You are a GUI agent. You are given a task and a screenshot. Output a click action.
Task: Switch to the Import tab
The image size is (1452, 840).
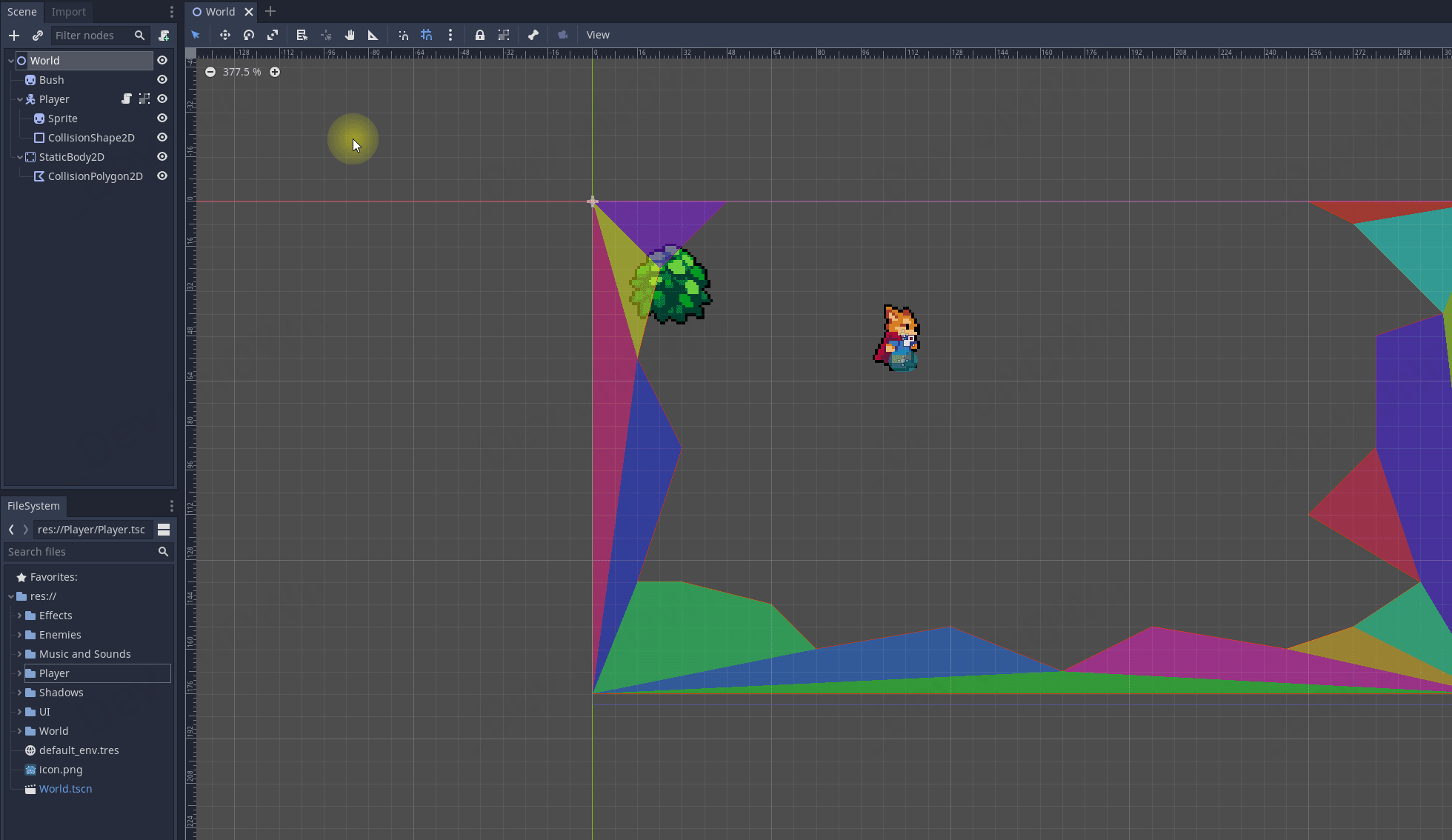coord(68,12)
